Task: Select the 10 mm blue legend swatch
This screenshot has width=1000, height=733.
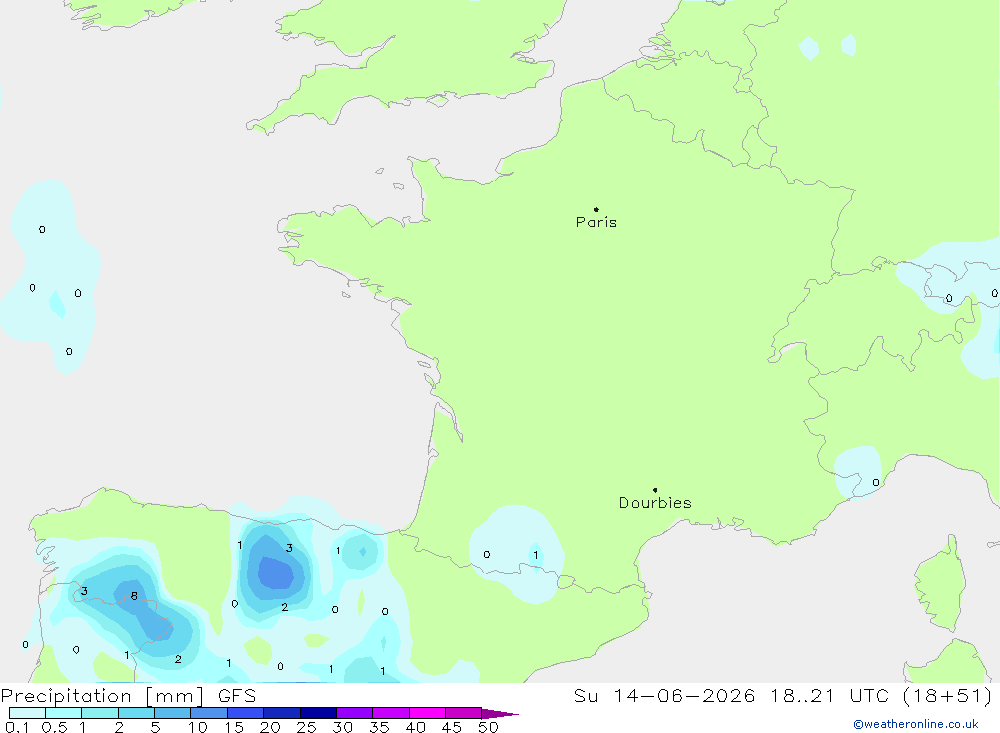Action: click(x=209, y=713)
